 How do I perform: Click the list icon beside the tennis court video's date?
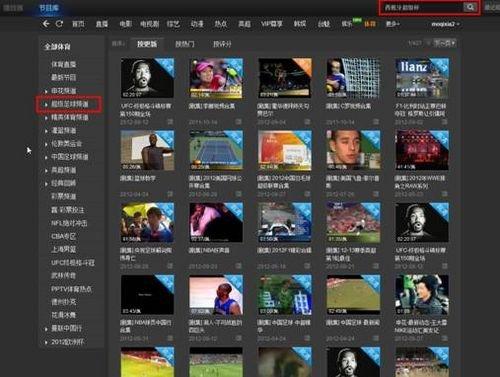pyautogui.click(x=238, y=194)
